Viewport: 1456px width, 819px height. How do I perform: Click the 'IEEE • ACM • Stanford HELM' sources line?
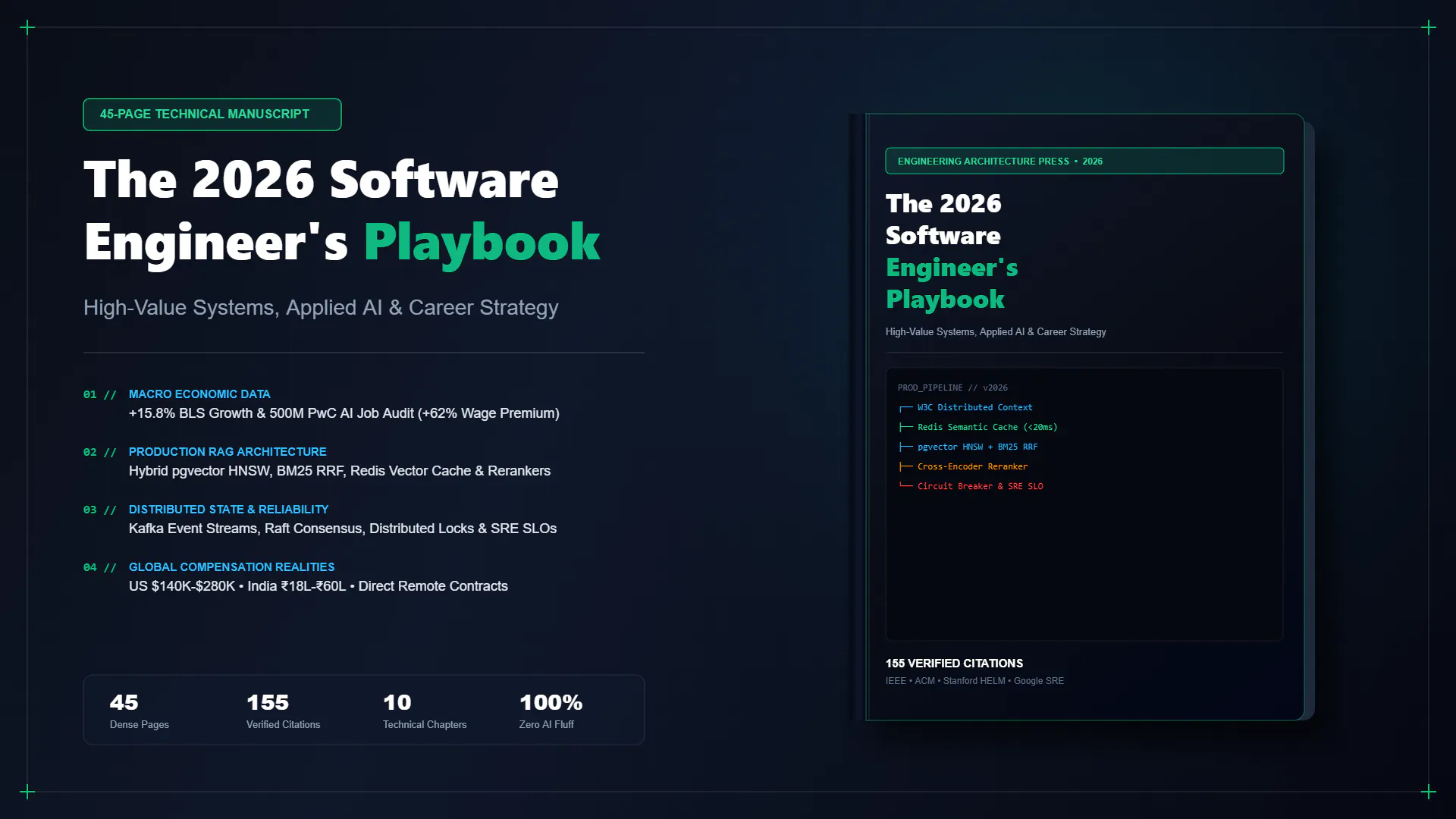pyautogui.click(x=974, y=681)
